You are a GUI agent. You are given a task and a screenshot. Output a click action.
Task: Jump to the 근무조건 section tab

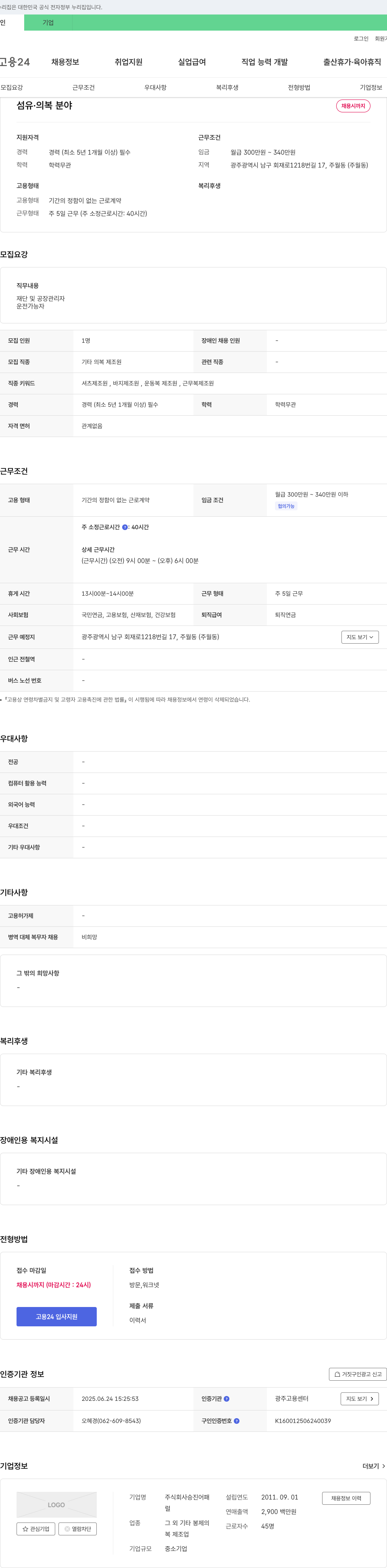(x=83, y=88)
